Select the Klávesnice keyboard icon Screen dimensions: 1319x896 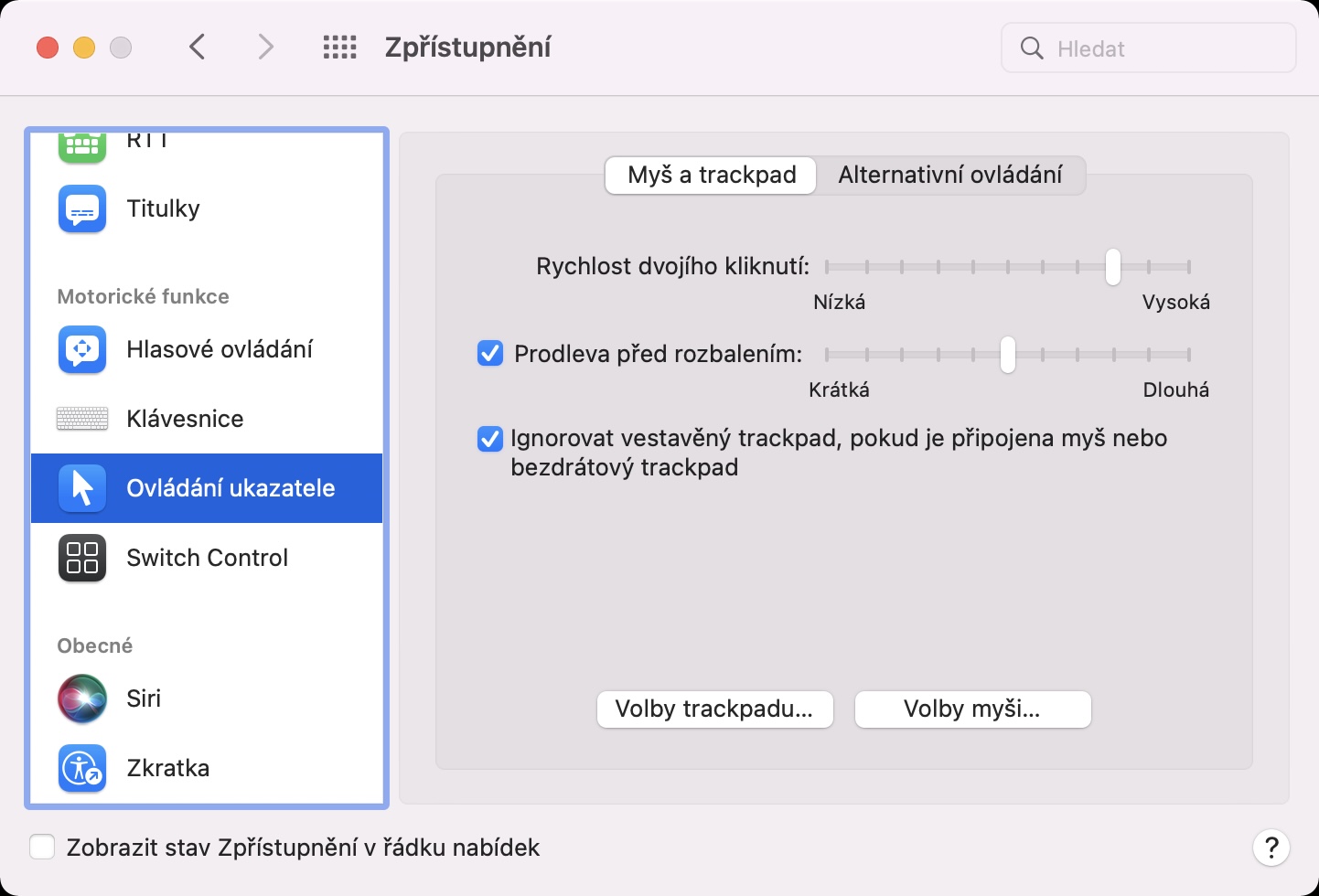(82, 419)
